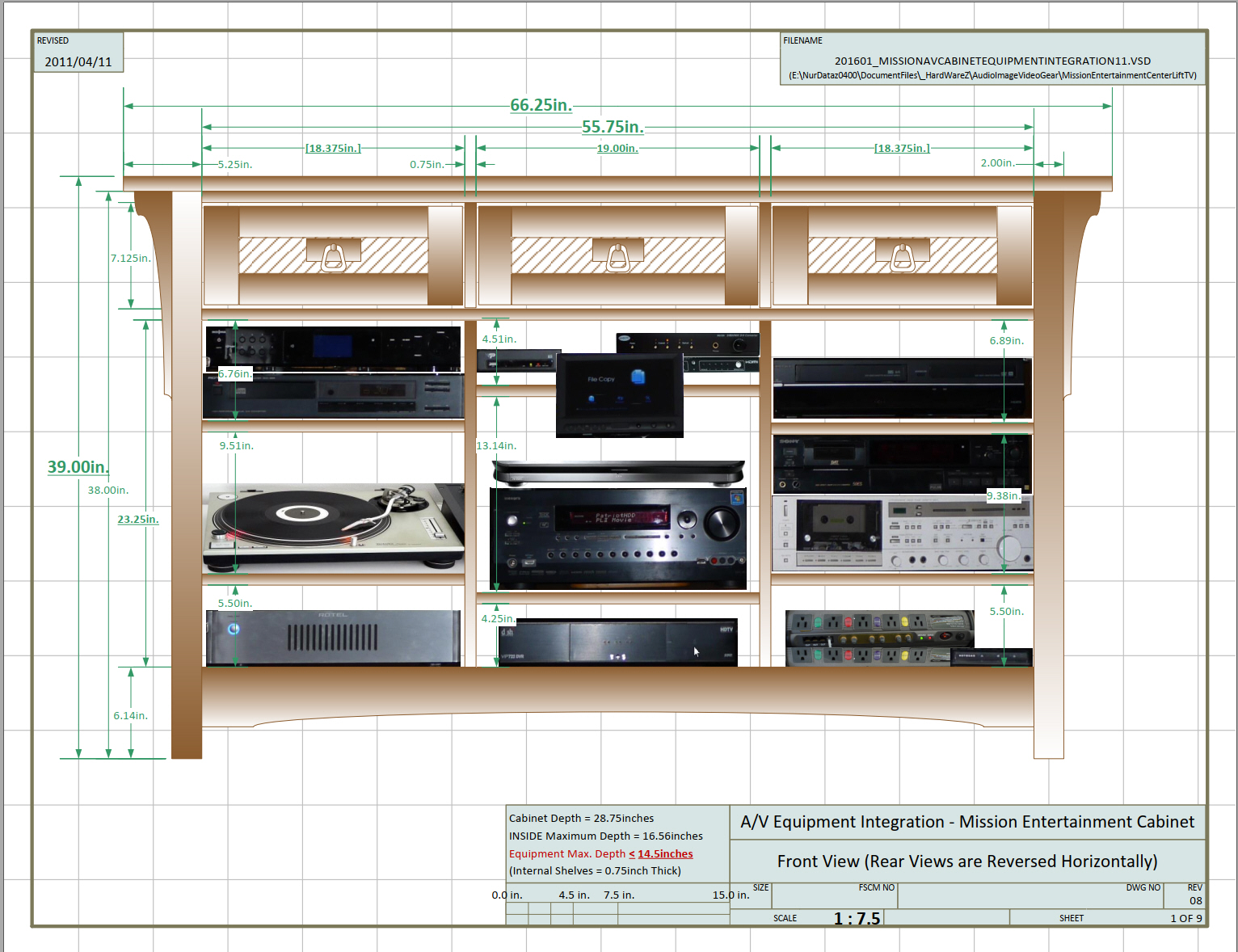Select the FILENAME .VSD text
The image size is (1238, 952).
click(x=992, y=61)
